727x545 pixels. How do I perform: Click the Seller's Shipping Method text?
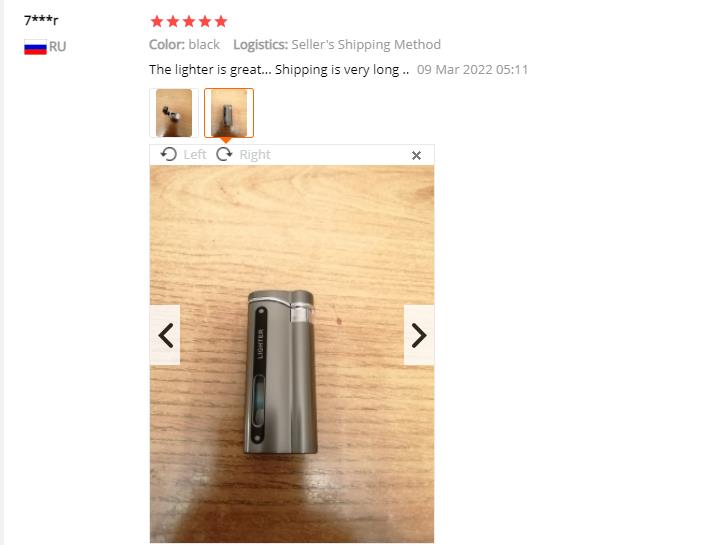pos(366,45)
